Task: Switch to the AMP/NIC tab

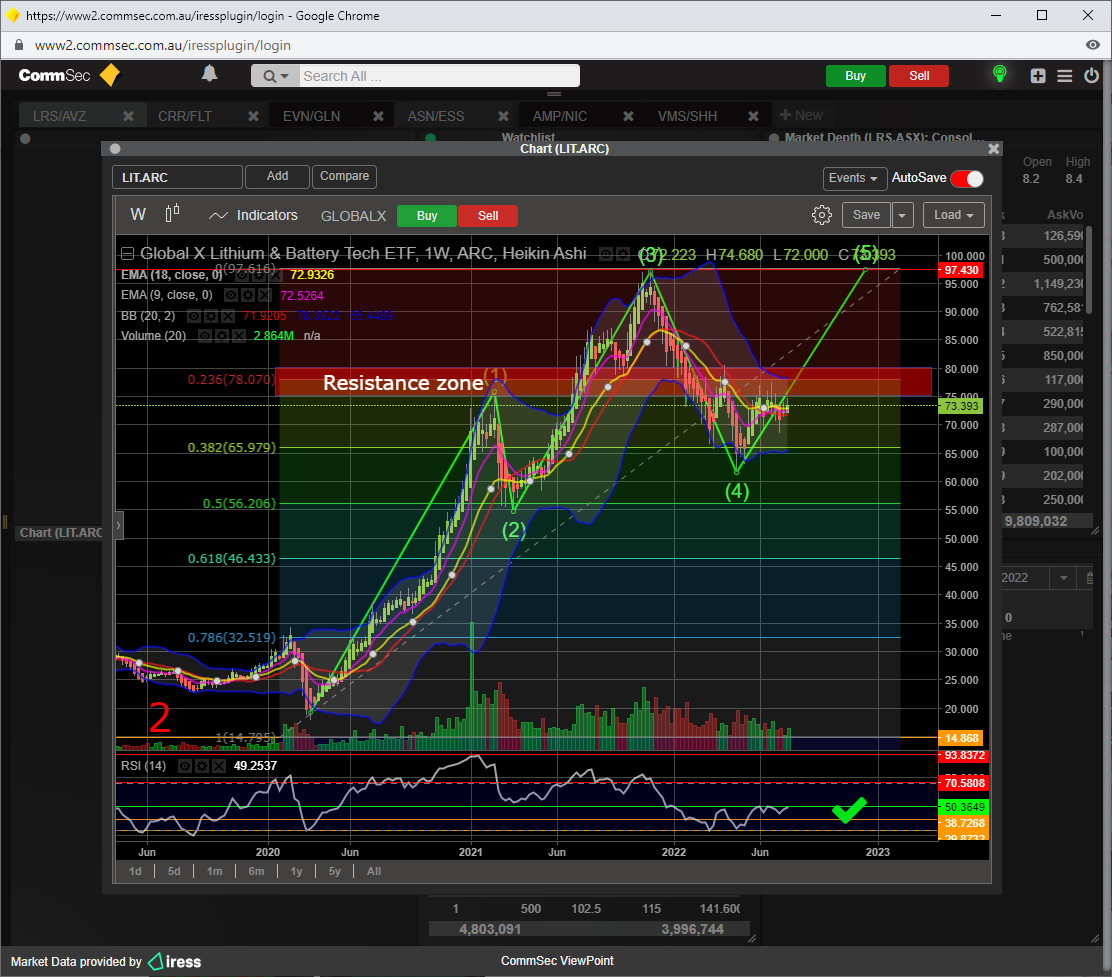Action: (x=560, y=116)
